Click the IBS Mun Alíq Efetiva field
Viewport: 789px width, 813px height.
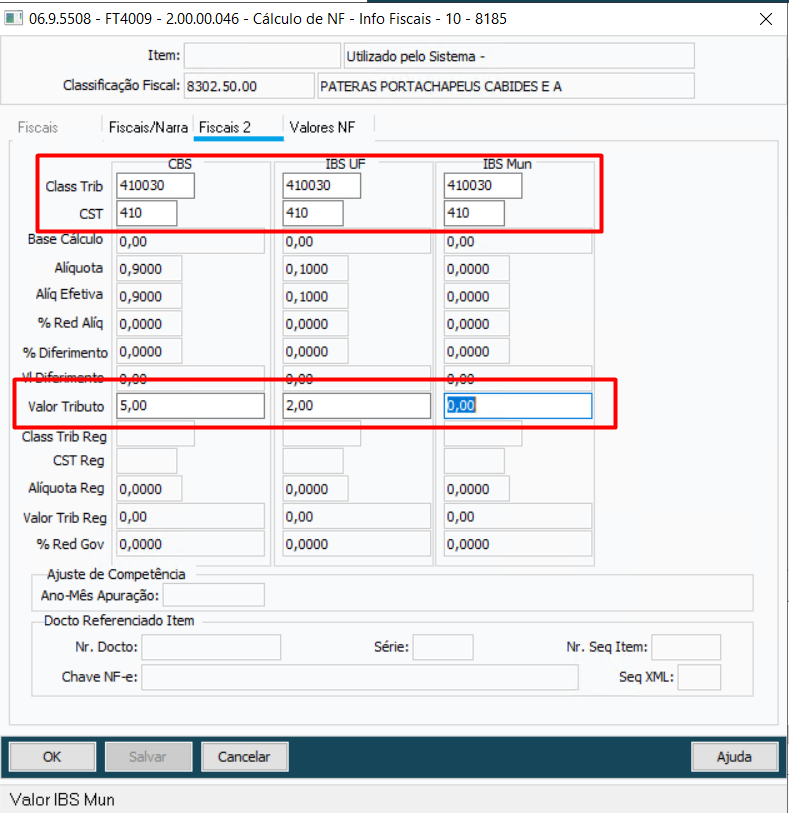pos(476,296)
